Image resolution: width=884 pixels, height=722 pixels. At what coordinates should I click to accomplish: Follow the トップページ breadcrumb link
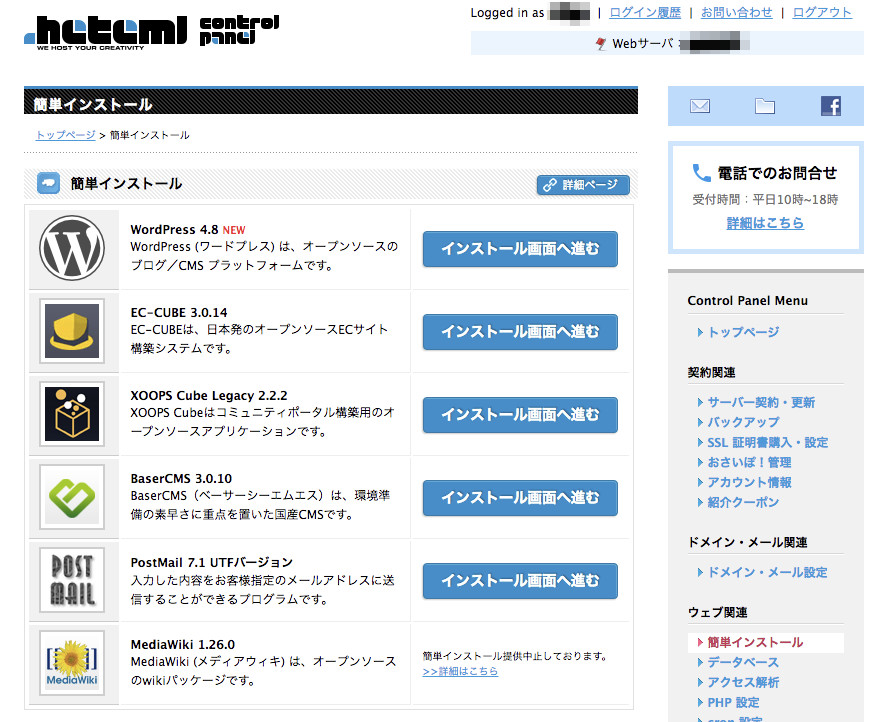[x=65, y=135]
